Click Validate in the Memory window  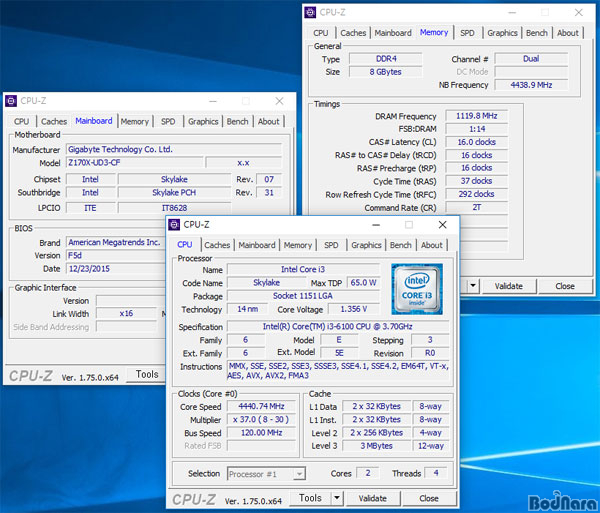click(x=509, y=286)
